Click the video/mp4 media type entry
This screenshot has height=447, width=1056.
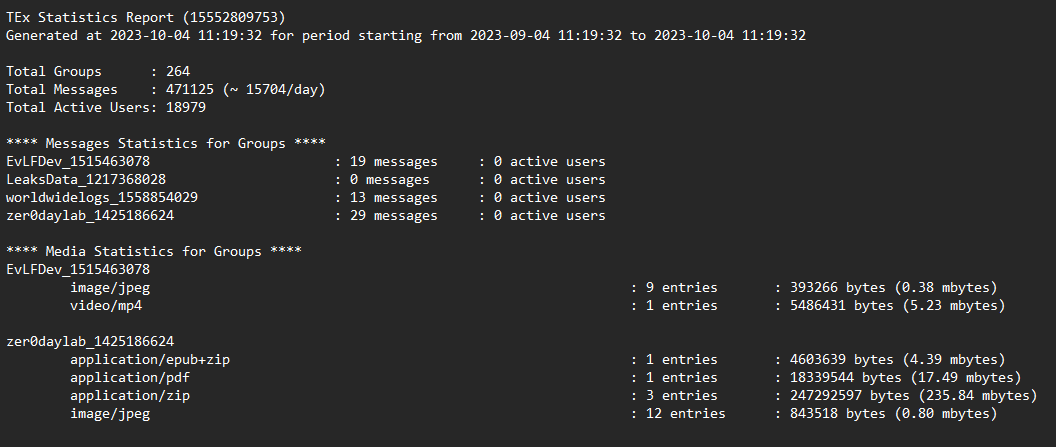click(x=106, y=306)
